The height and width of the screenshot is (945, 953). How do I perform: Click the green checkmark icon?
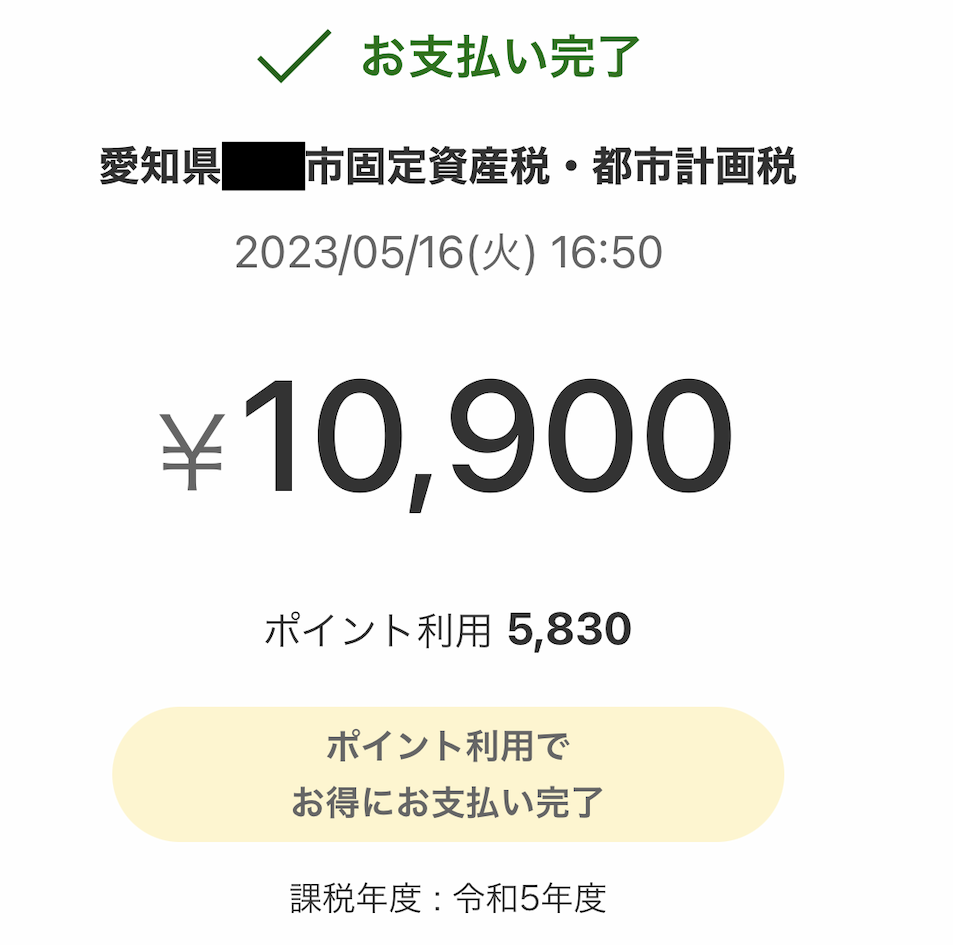click(294, 56)
